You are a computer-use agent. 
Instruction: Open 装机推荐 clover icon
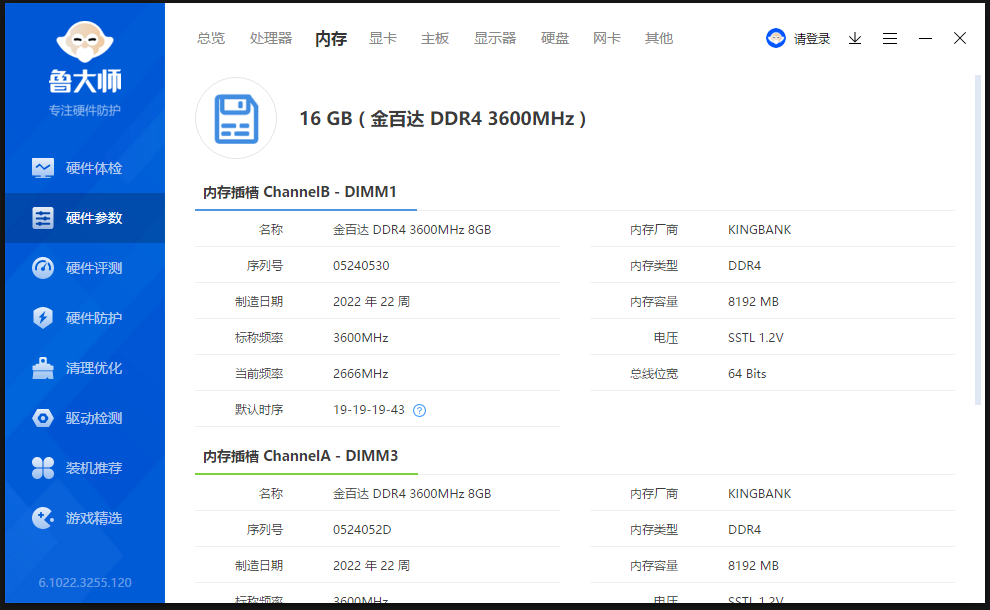(43, 468)
